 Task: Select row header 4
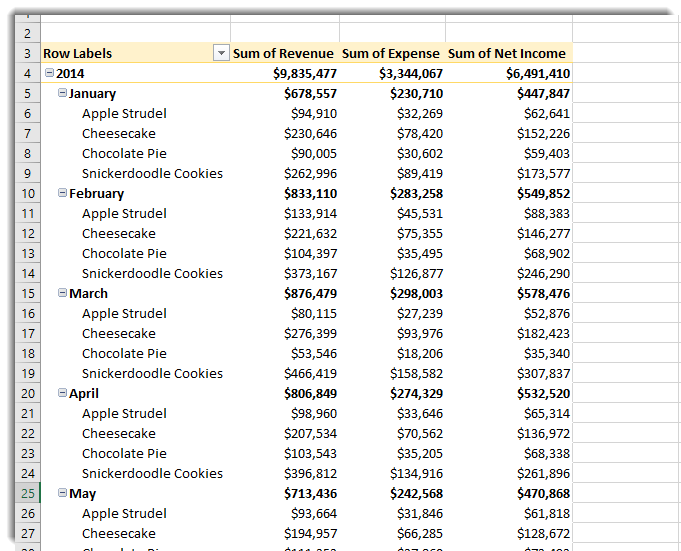click(27, 73)
